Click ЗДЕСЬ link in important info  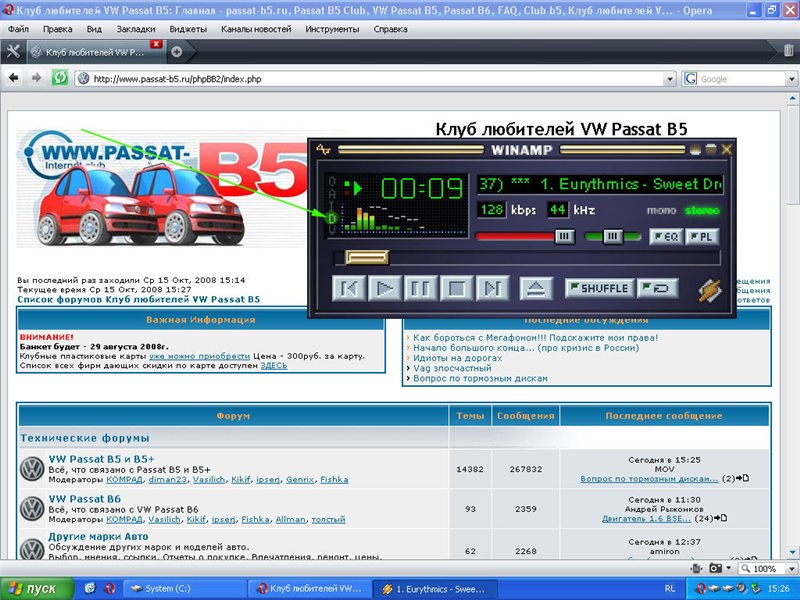(x=274, y=365)
